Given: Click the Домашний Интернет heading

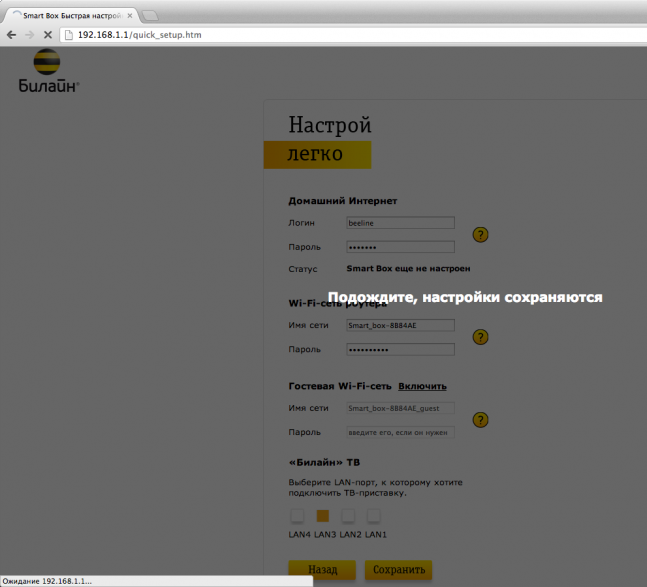Looking at the screenshot, I should [342, 201].
